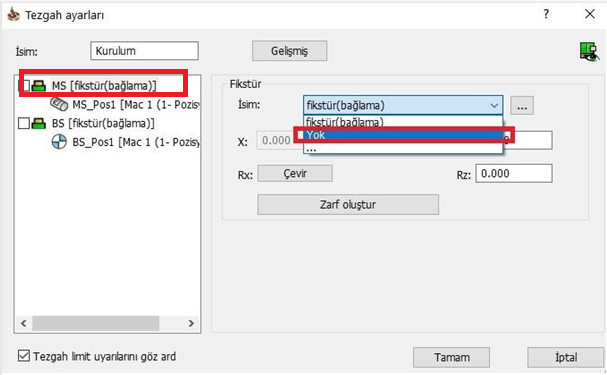The height and width of the screenshot is (375, 607).
Task: Click the green fixture icon next to MS
Action: tap(38, 86)
